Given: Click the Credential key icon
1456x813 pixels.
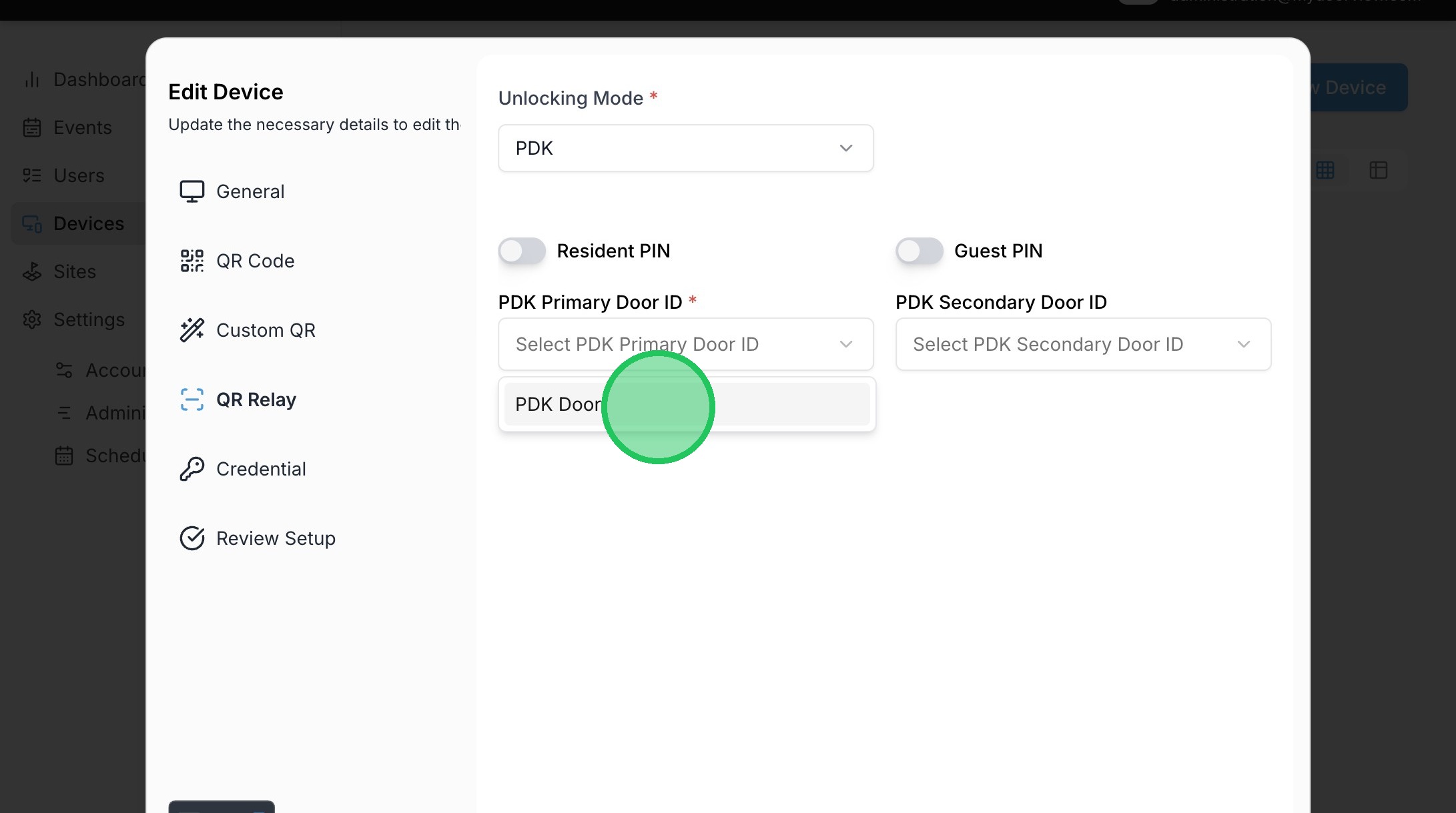Looking at the screenshot, I should click(192, 469).
